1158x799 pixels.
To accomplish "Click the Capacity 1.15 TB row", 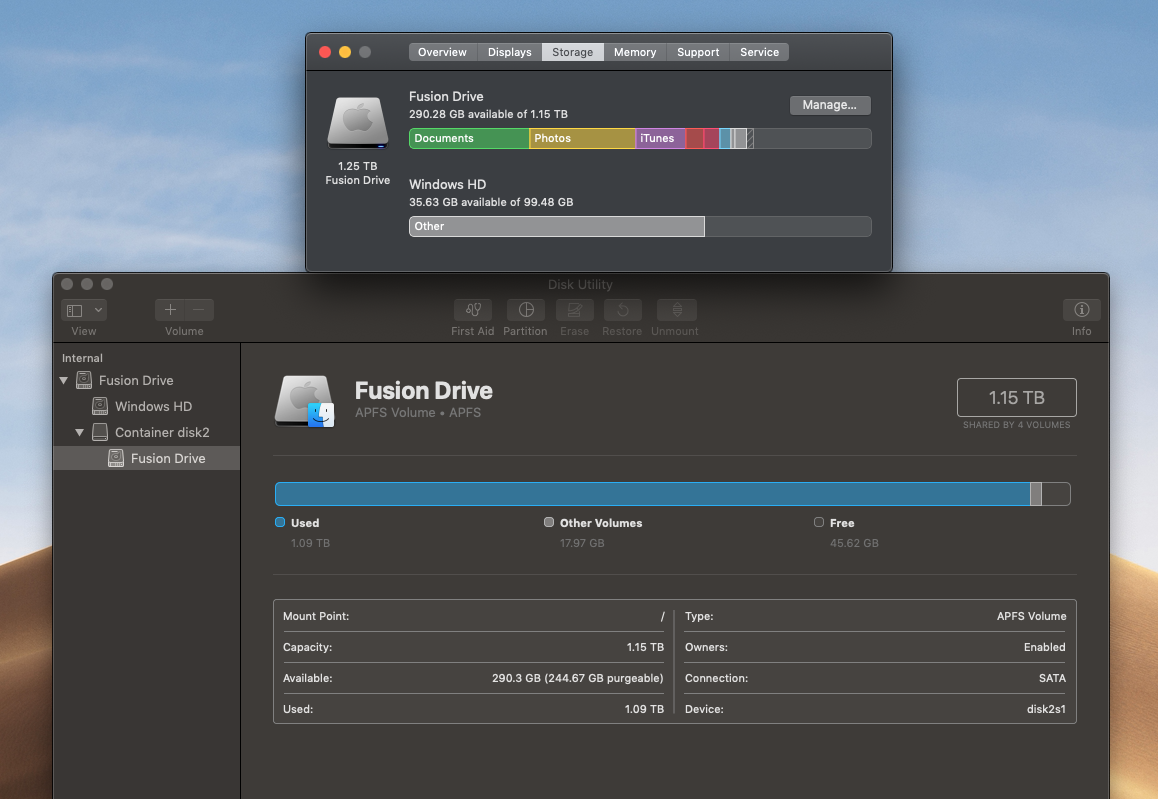I will click(x=473, y=647).
